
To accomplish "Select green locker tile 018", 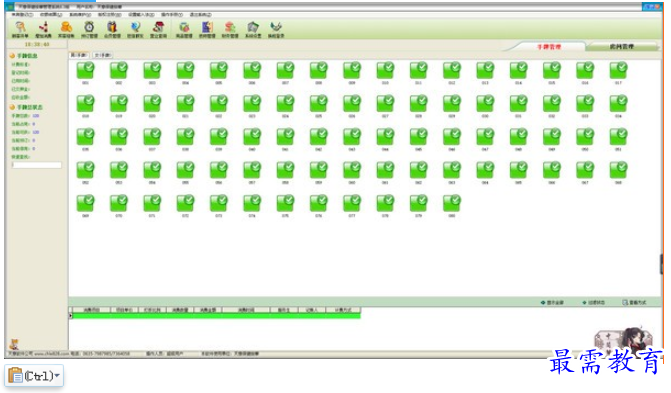I will [x=86, y=104].
